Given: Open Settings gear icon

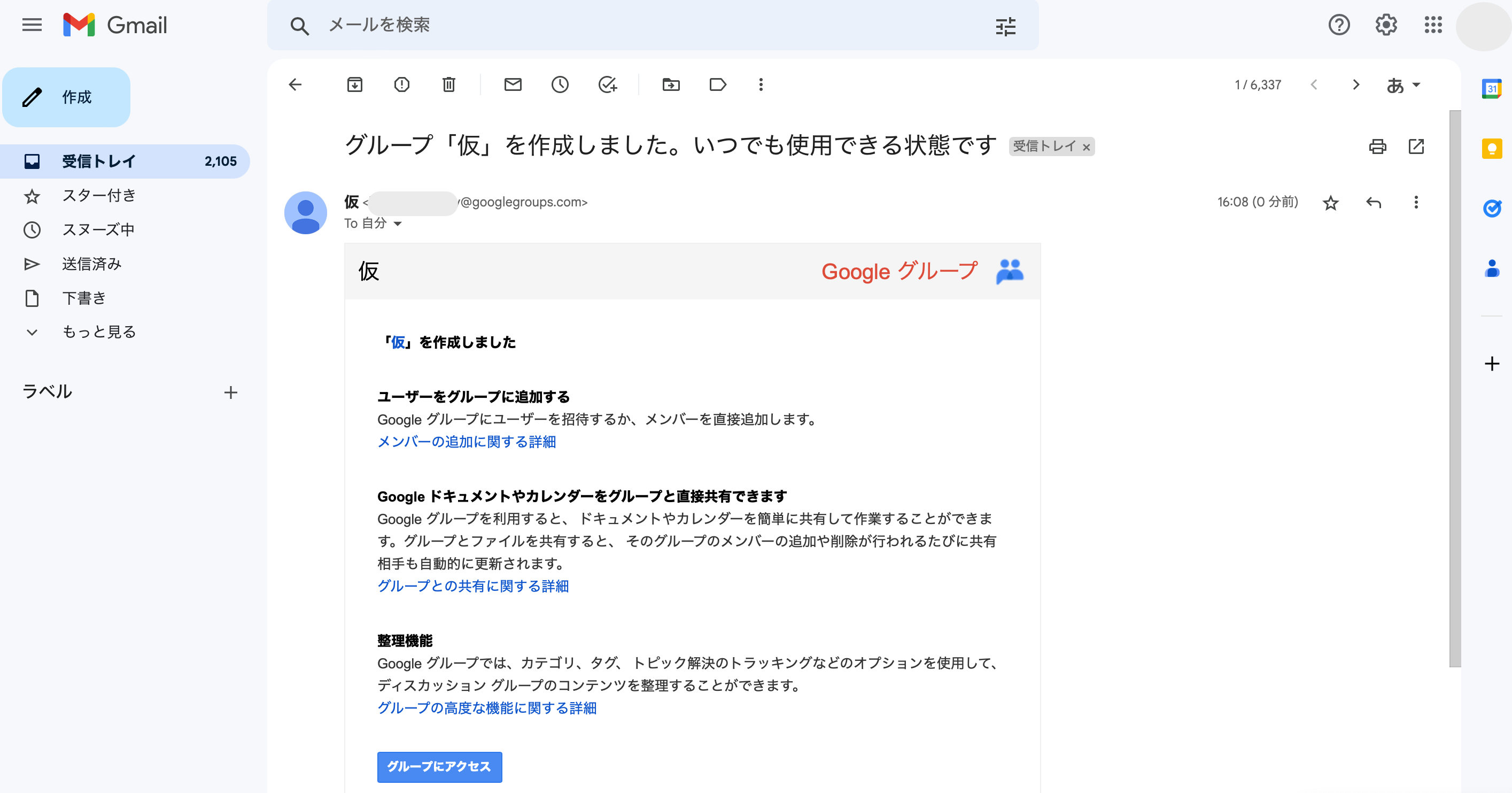Looking at the screenshot, I should [x=1386, y=25].
